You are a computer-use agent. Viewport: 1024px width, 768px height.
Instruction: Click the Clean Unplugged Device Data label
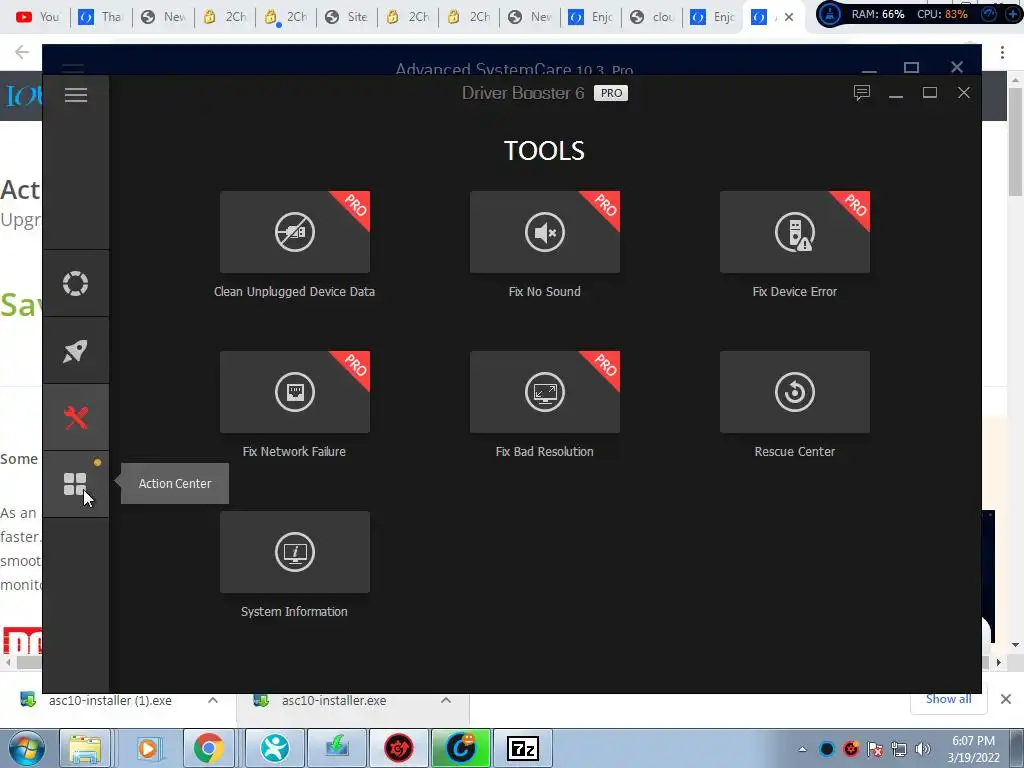pyautogui.click(x=295, y=292)
